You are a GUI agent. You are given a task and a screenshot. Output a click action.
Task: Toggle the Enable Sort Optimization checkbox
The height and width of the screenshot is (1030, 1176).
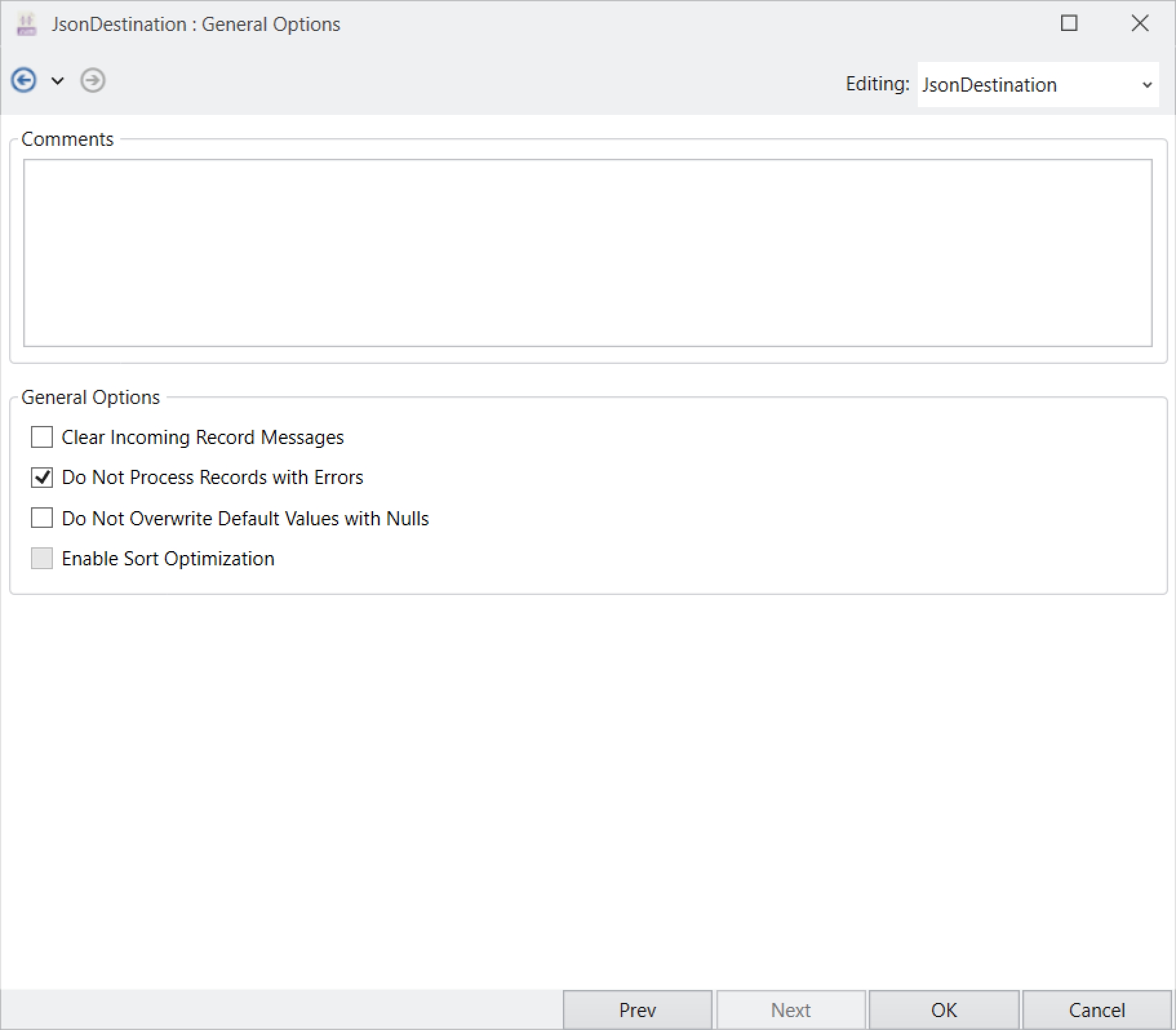coord(42,558)
